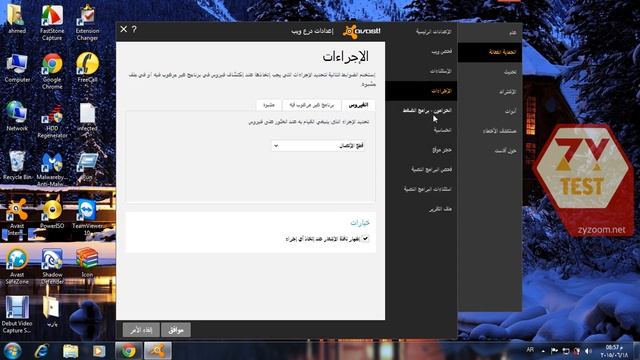The width and height of the screenshot is (640, 360).
Task: Open Web Scanning (فحص ويب) sidebar item
Action: click(421, 51)
